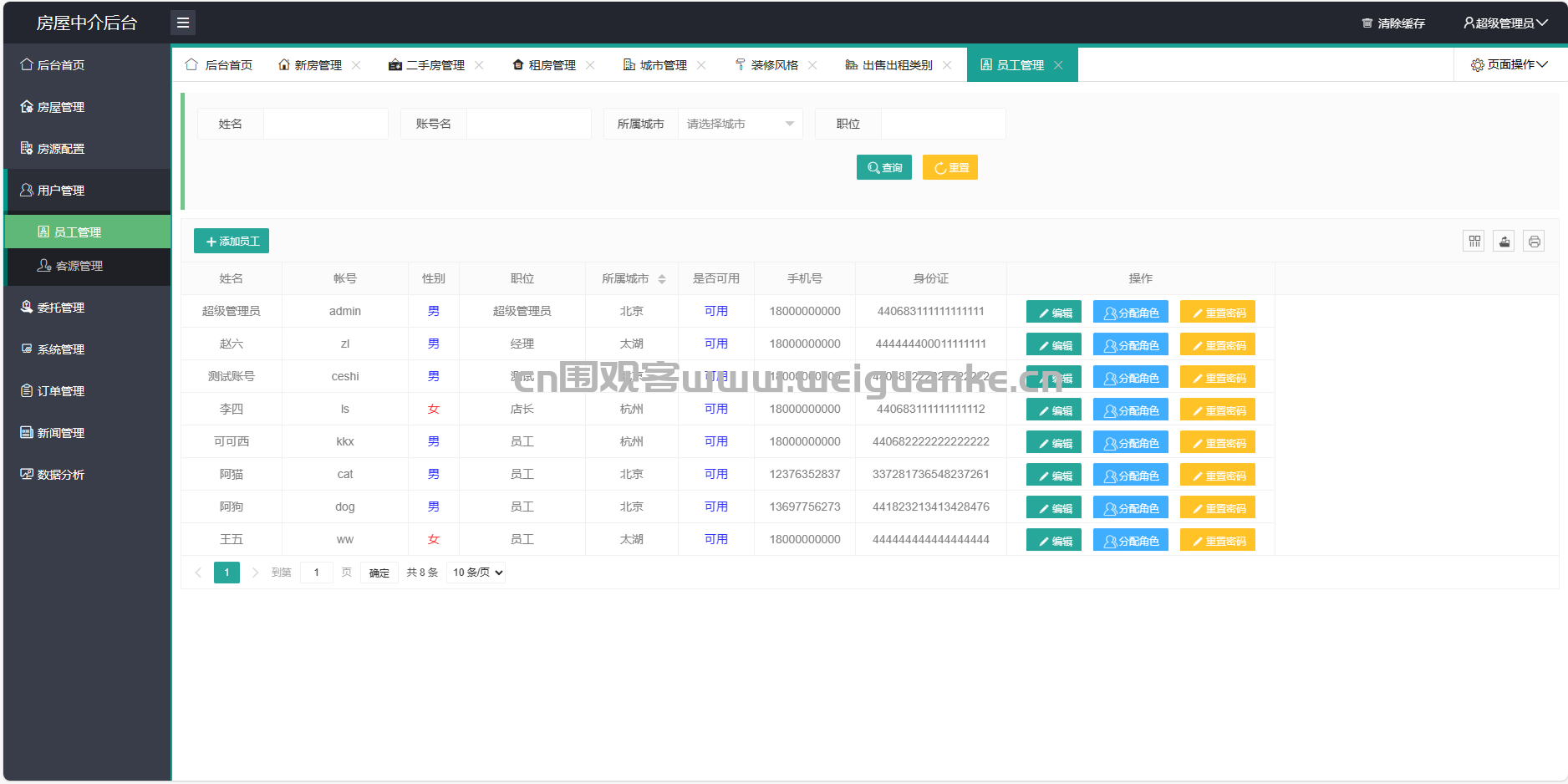Reset password for cat account
This screenshot has height=784, width=1568.
[x=1218, y=475]
